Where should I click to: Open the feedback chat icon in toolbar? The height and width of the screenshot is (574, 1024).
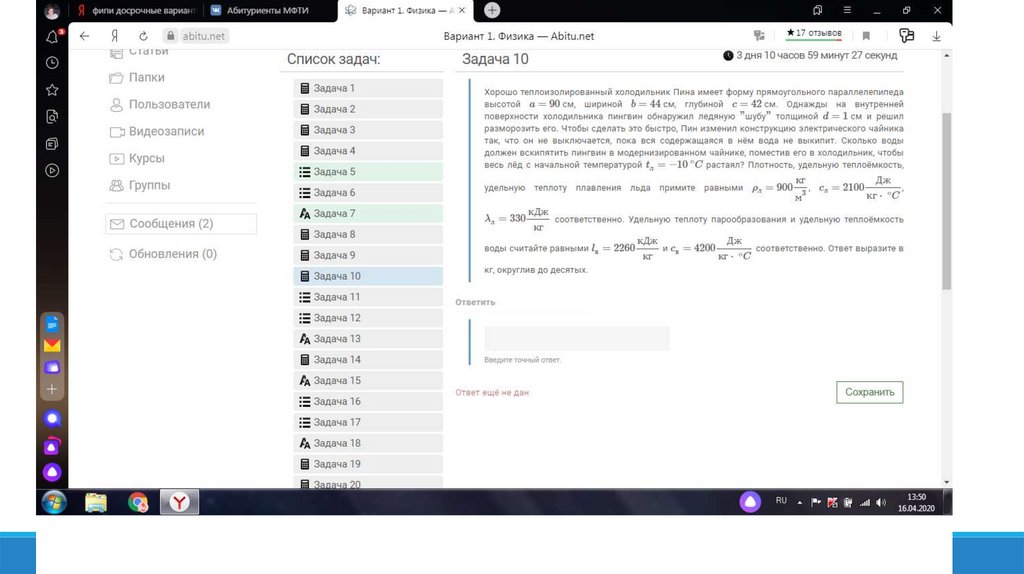pyautogui.click(x=906, y=36)
